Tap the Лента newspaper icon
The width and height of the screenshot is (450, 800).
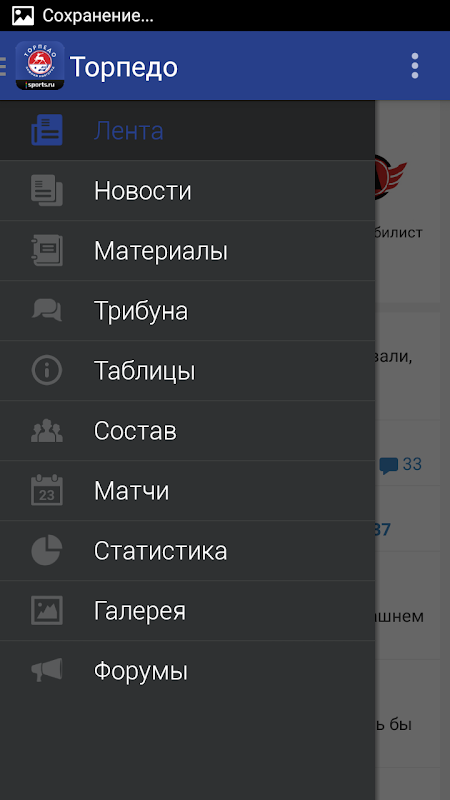pyautogui.click(x=47, y=130)
